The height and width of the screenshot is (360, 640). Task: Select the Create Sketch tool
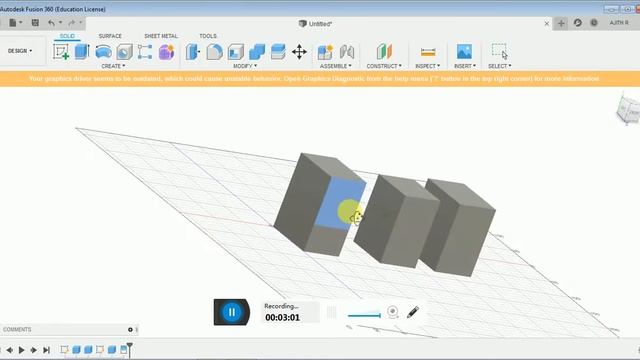[61, 52]
